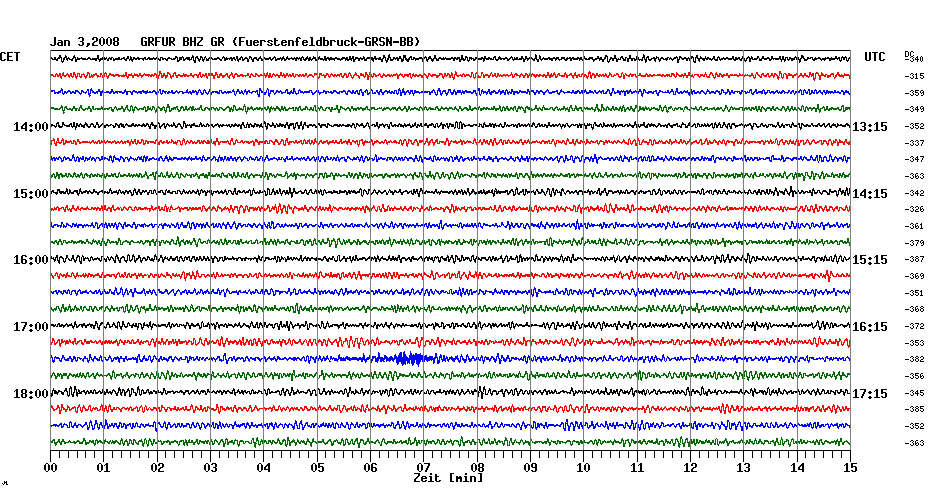The width and height of the screenshot is (930, 494).
Task: Select the DC offset value -379
Action: point(914,243)
